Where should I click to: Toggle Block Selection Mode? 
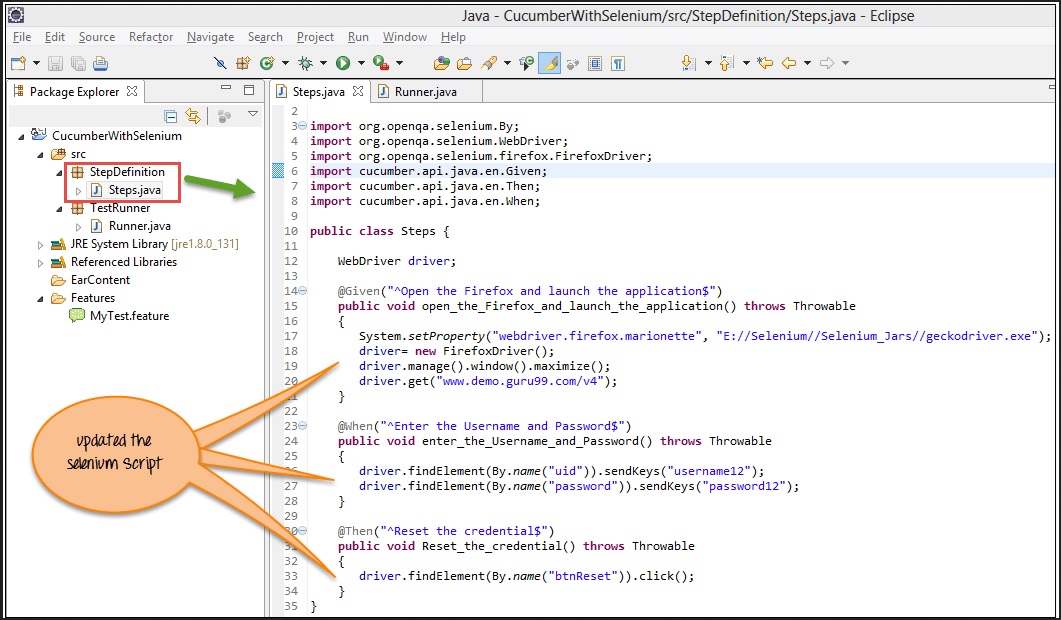click(595, 64)
